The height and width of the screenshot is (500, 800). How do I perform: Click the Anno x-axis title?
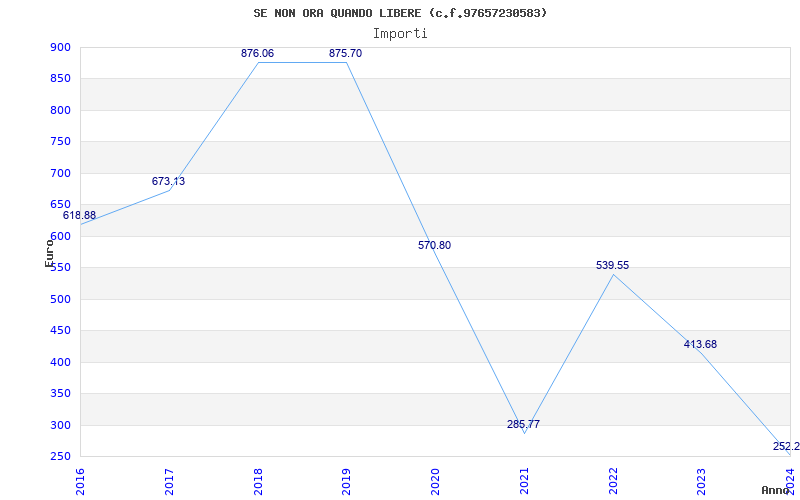click(776, 490)
